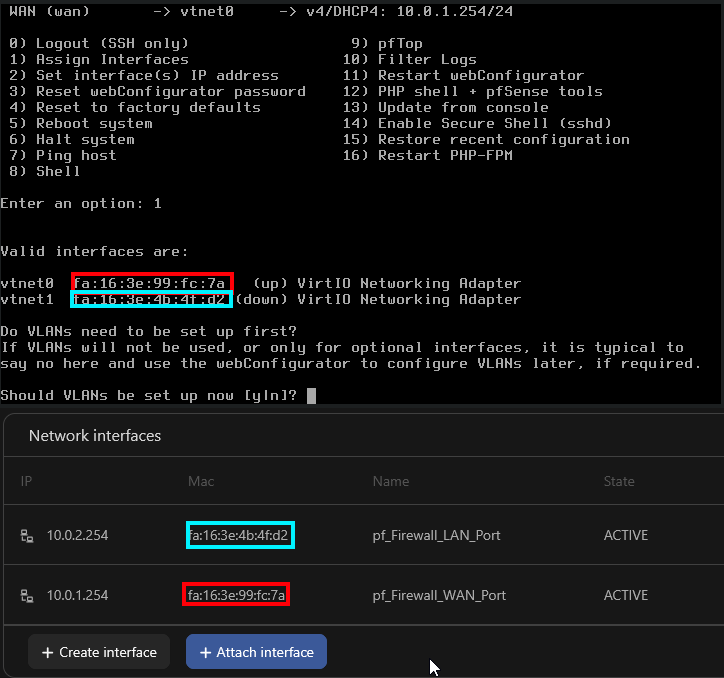The image size is (724, 678).
Task: Click the Name column header
Action: 391,481
